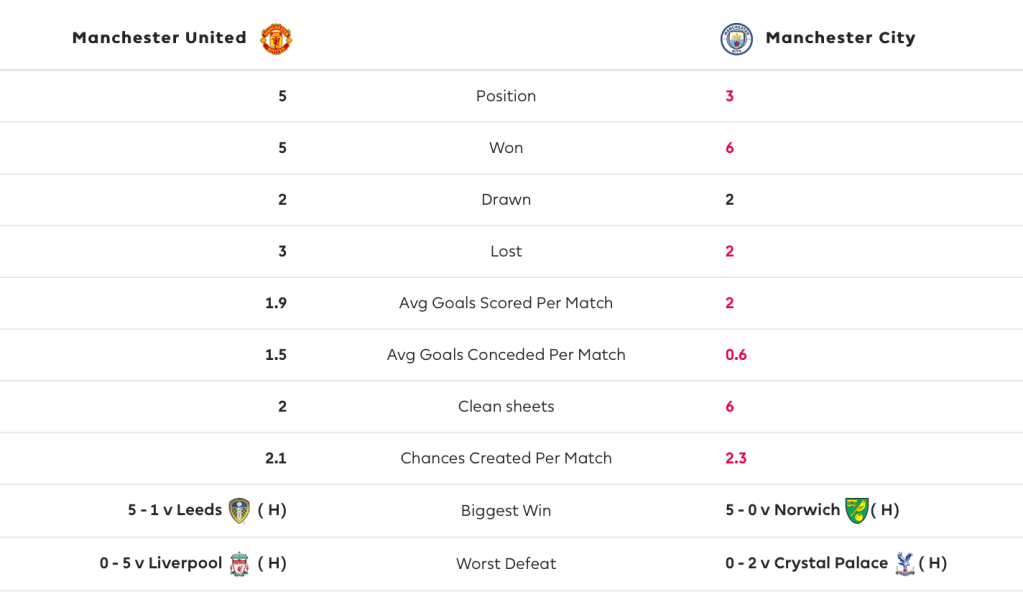Click the Leeds club badge
Screen dimensions: 1023x615
[239, 510]
